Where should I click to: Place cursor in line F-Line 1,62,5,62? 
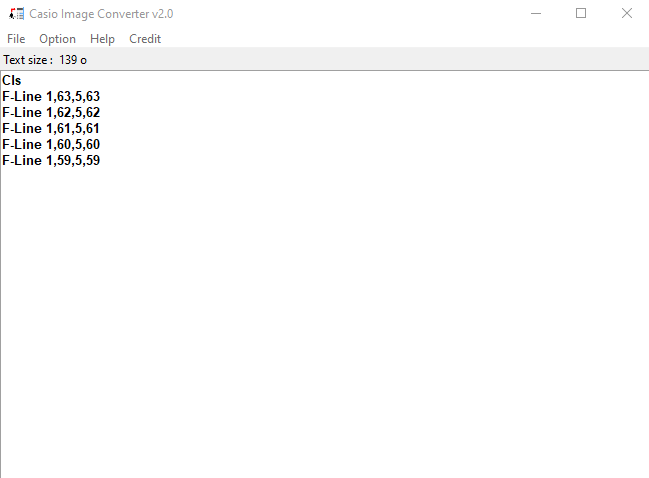pyautogui.click(x=51, y=113)
